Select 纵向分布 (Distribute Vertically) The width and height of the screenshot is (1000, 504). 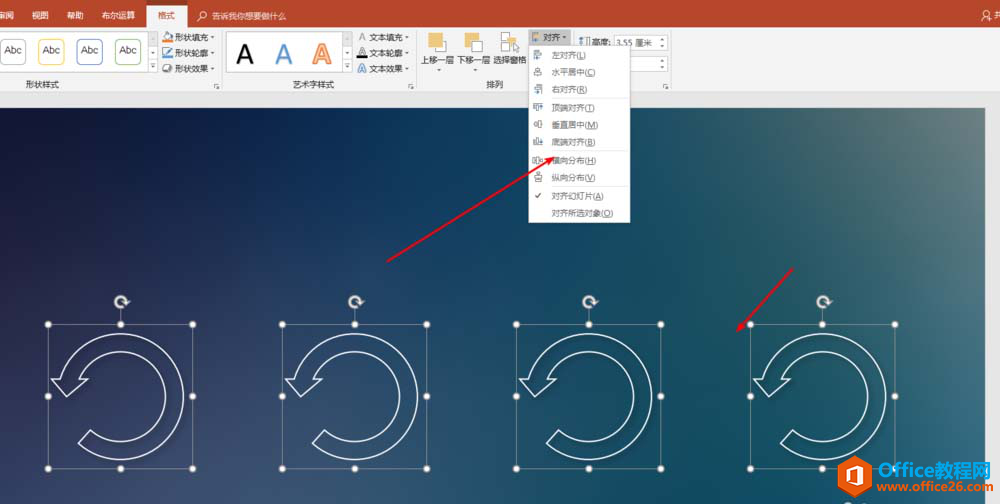coord(573,178)
